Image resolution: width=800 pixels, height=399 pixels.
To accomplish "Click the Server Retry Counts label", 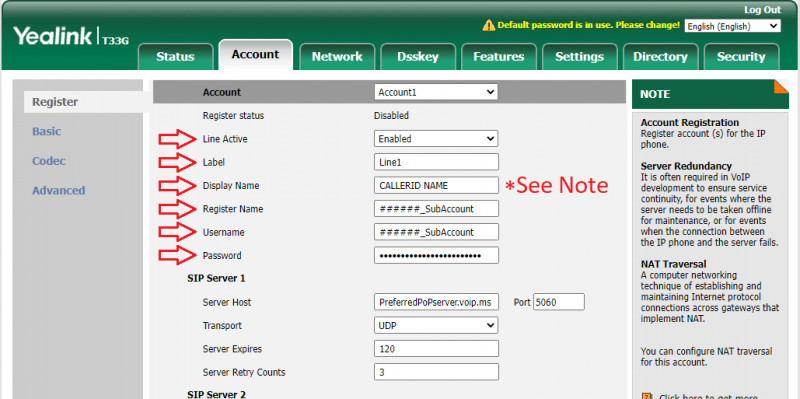I will tap(244, 372).
